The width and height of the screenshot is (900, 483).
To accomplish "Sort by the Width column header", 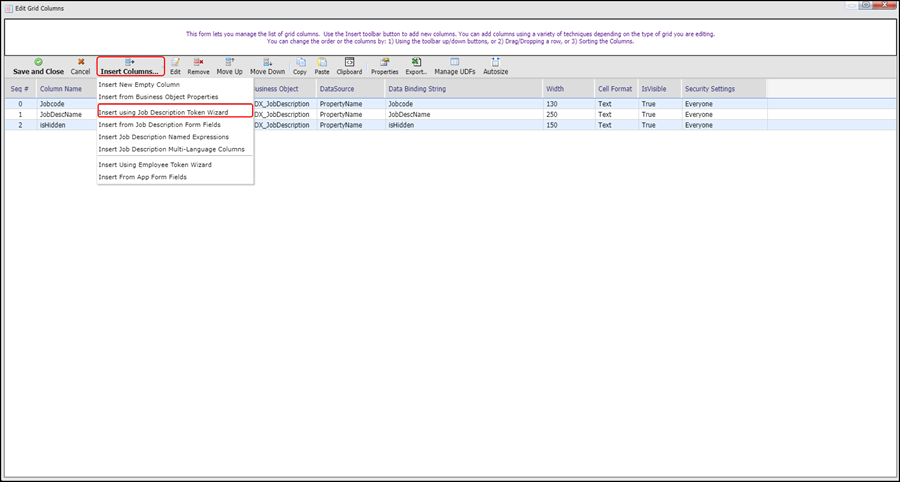I will click(x=555, y=89).
